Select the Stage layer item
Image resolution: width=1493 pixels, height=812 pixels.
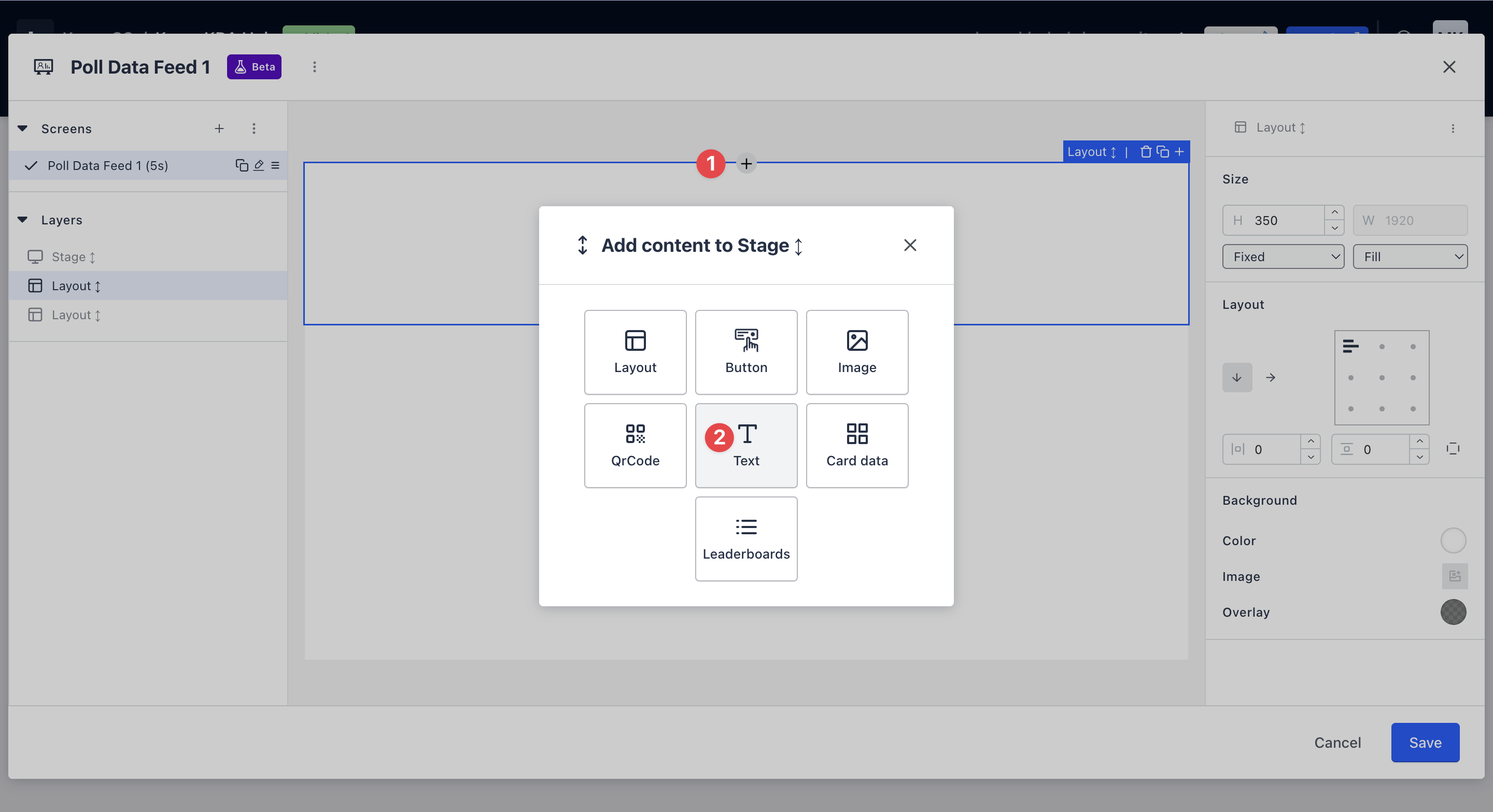point(68,257)
